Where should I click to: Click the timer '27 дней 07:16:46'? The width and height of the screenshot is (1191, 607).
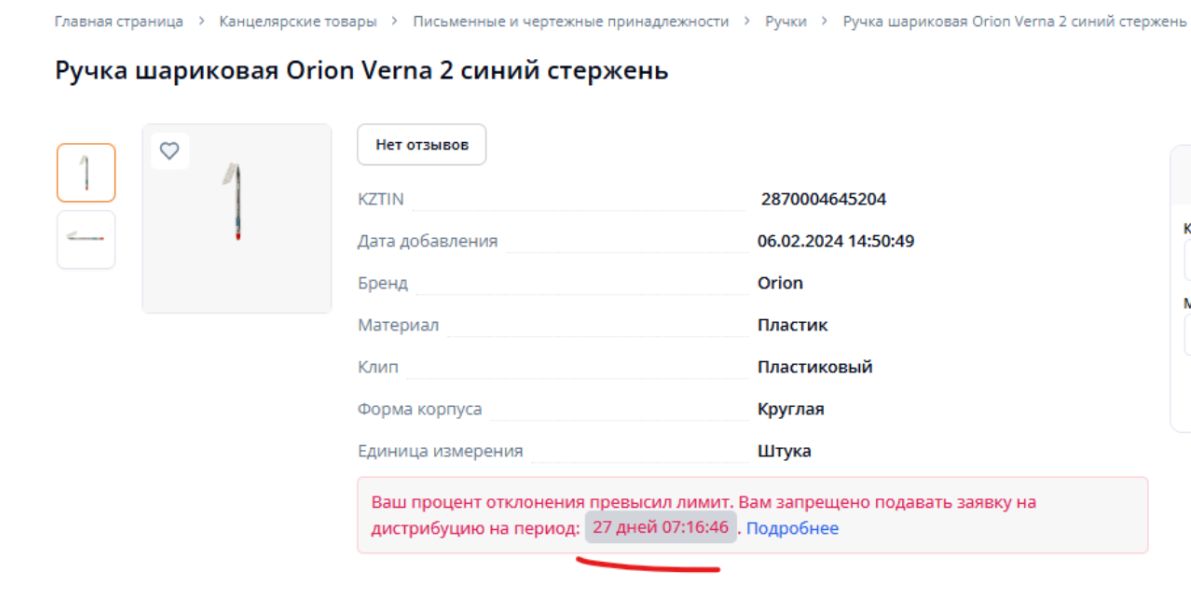(660, 526)
